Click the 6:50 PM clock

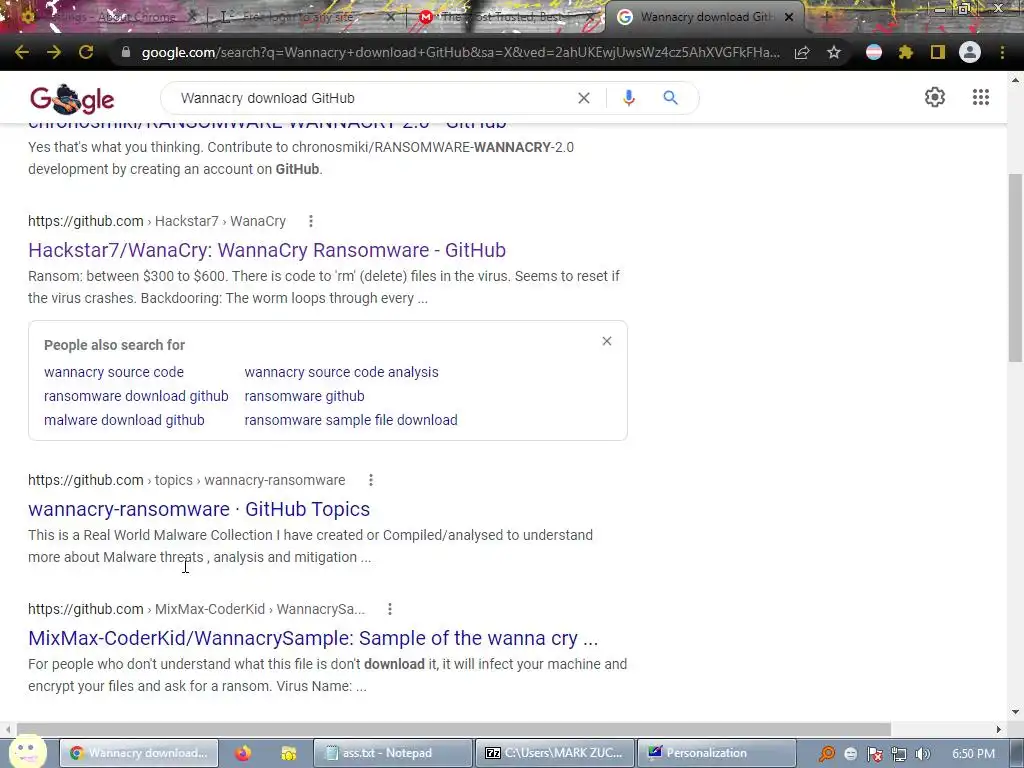tap(973, 754)
